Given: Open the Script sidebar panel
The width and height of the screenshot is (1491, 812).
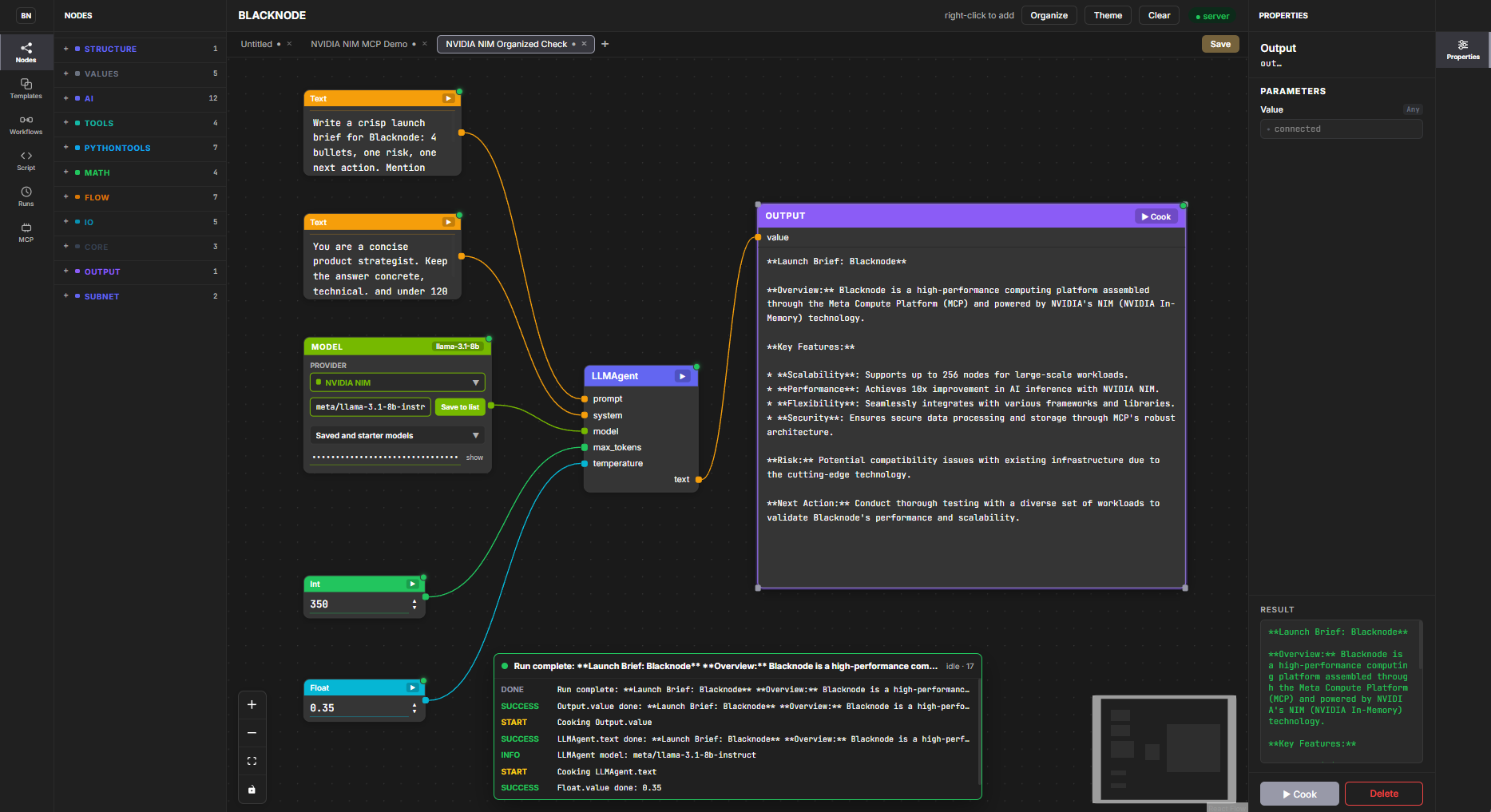Looking at the screenshot, I should [26, 160].
